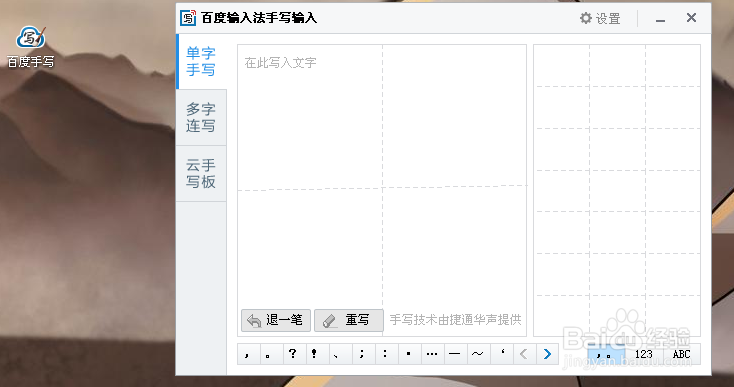The image size is (734, 387).
Task: Select the punctuation mode ，。 toggle
Action: [607, 354]
